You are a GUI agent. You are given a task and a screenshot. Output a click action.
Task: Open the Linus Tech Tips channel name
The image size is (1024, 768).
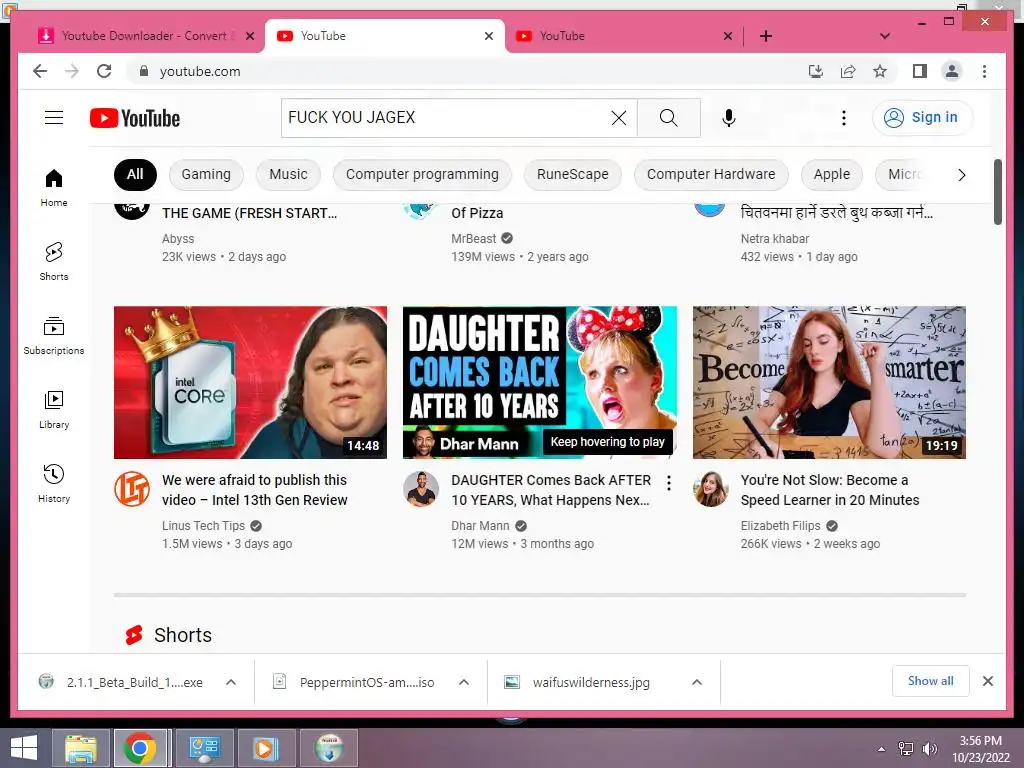click(x=203, y=526)
